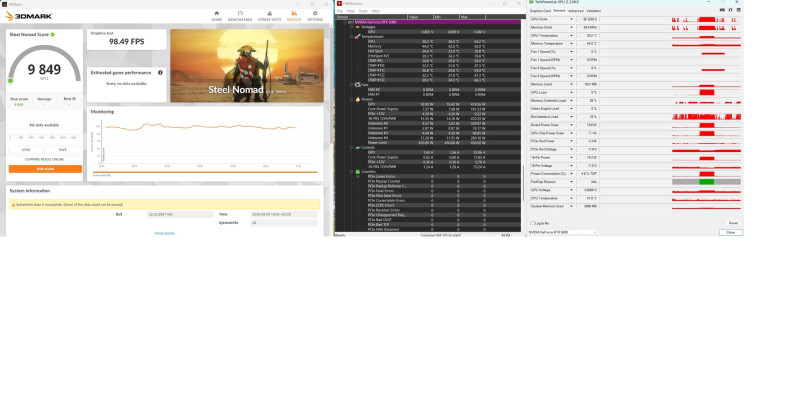Click the Hot Spot temperature row in HWMonitor
The width and height of the screenshot is (800, 415).
coord(428,51)
